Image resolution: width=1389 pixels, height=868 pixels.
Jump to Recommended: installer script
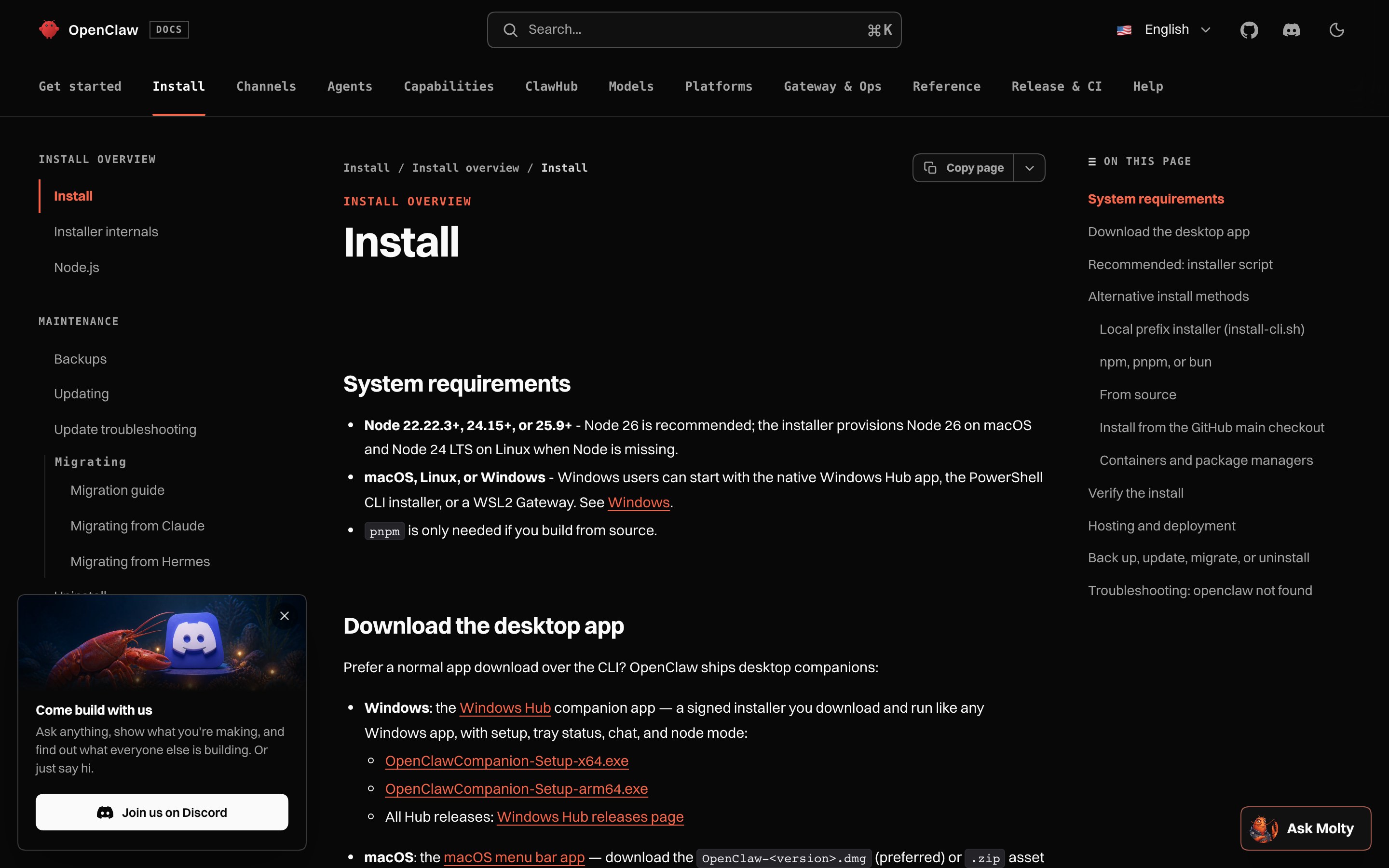[x=1180, y=264]
